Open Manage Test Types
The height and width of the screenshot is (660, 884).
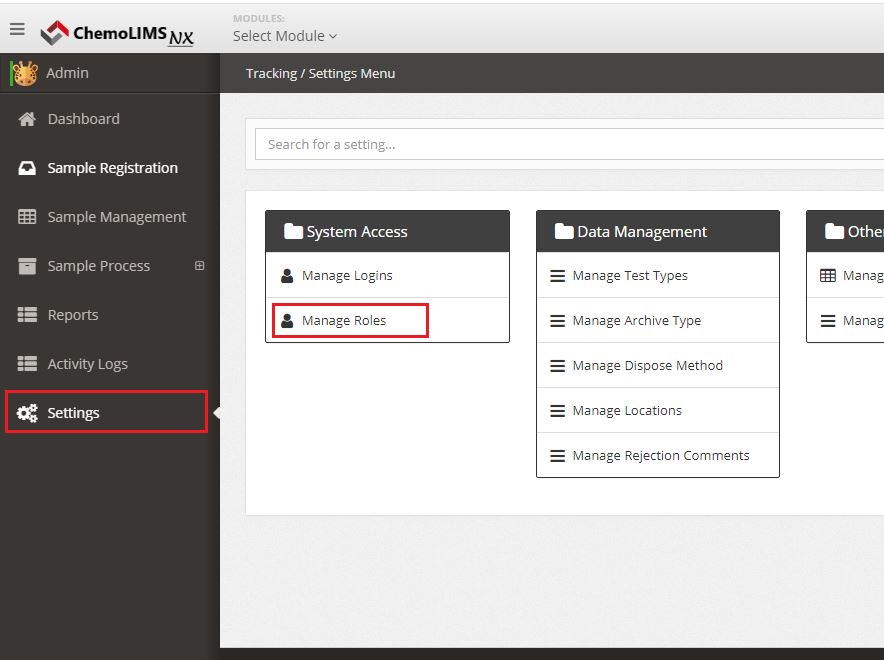coord(629,276)
